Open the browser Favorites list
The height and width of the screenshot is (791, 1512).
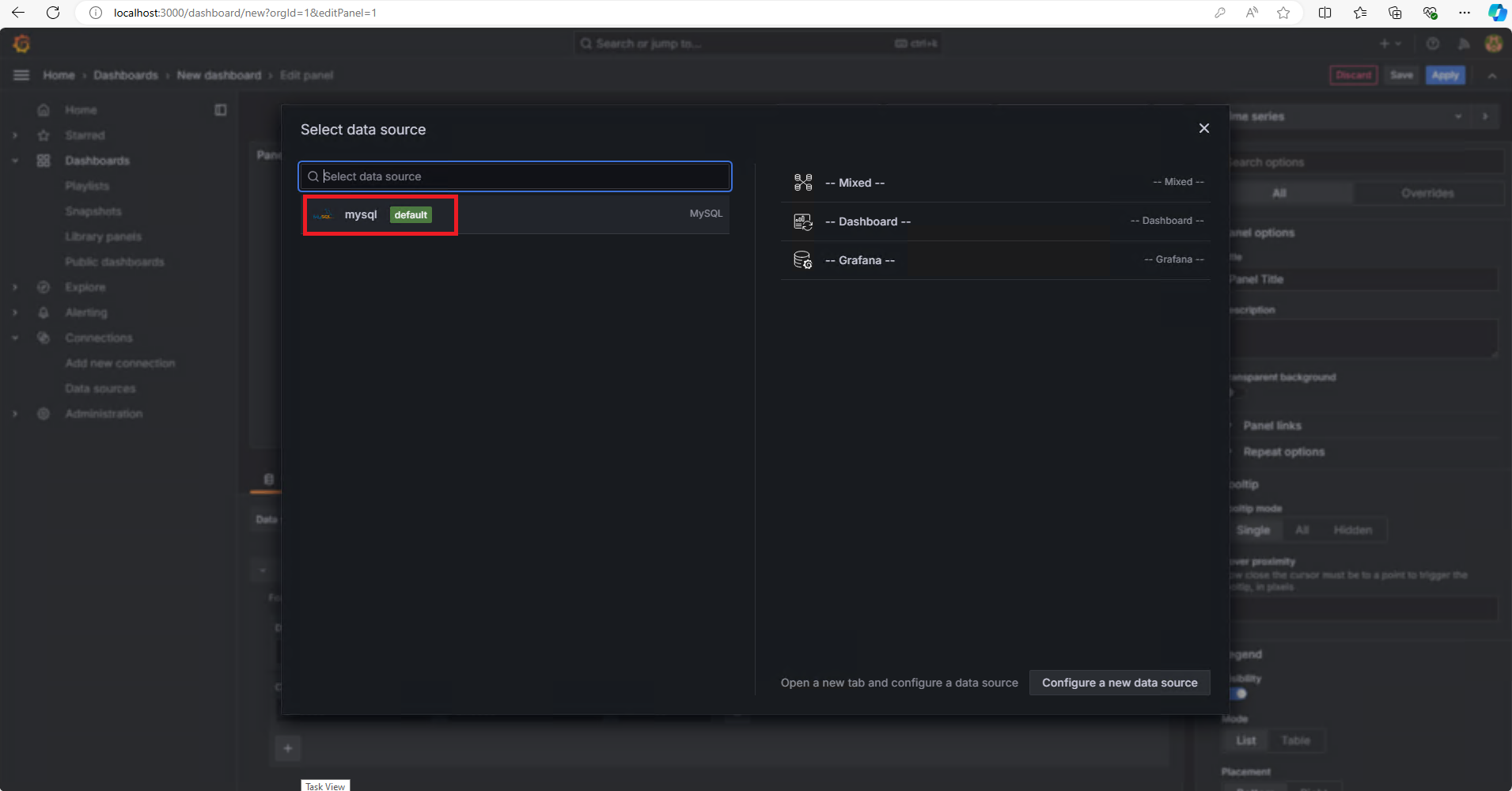(x=1360, y=13)
